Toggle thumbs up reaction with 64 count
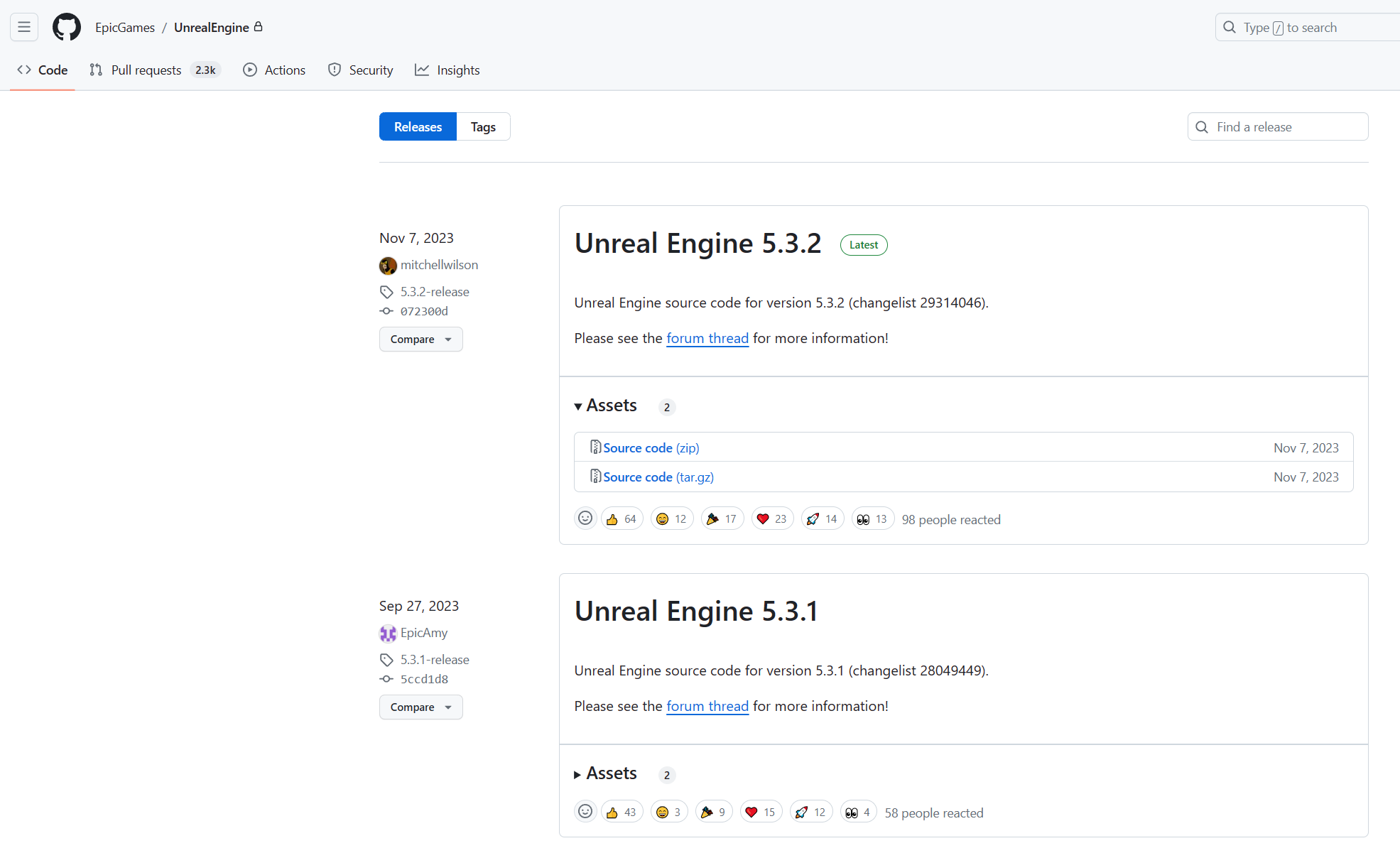Screen dimensions: 1400x853 pos(622,519)
